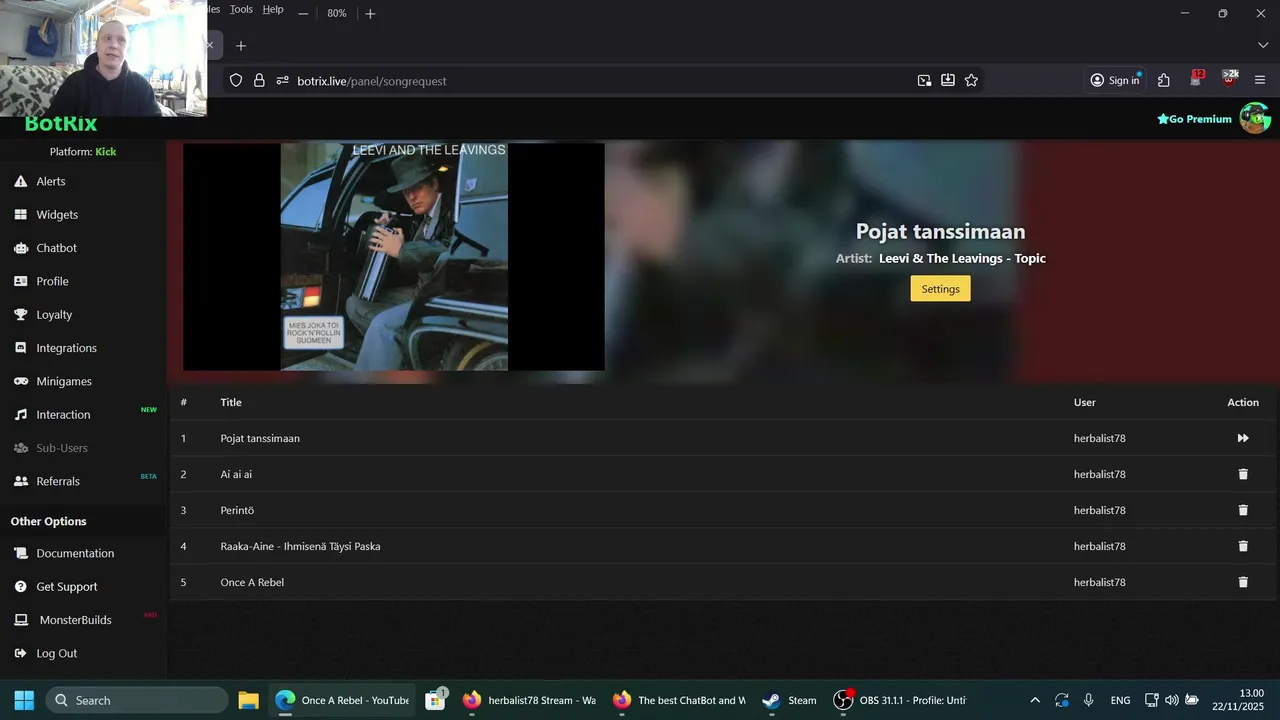Open the browser hamburger menu

[1260, 81]
